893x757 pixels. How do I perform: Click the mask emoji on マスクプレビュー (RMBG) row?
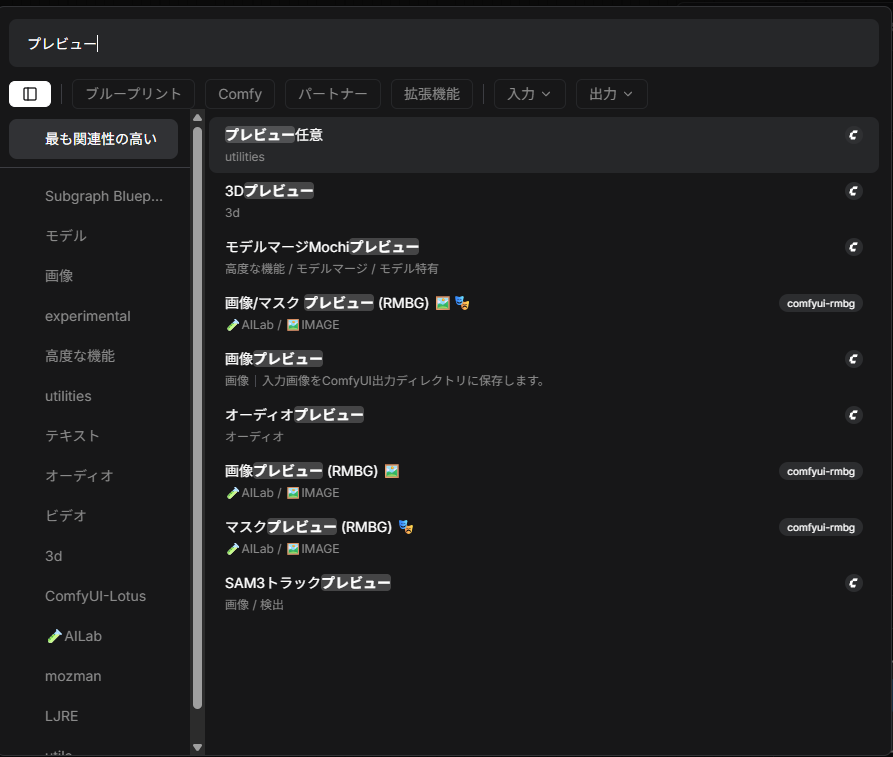coord(405,527)
